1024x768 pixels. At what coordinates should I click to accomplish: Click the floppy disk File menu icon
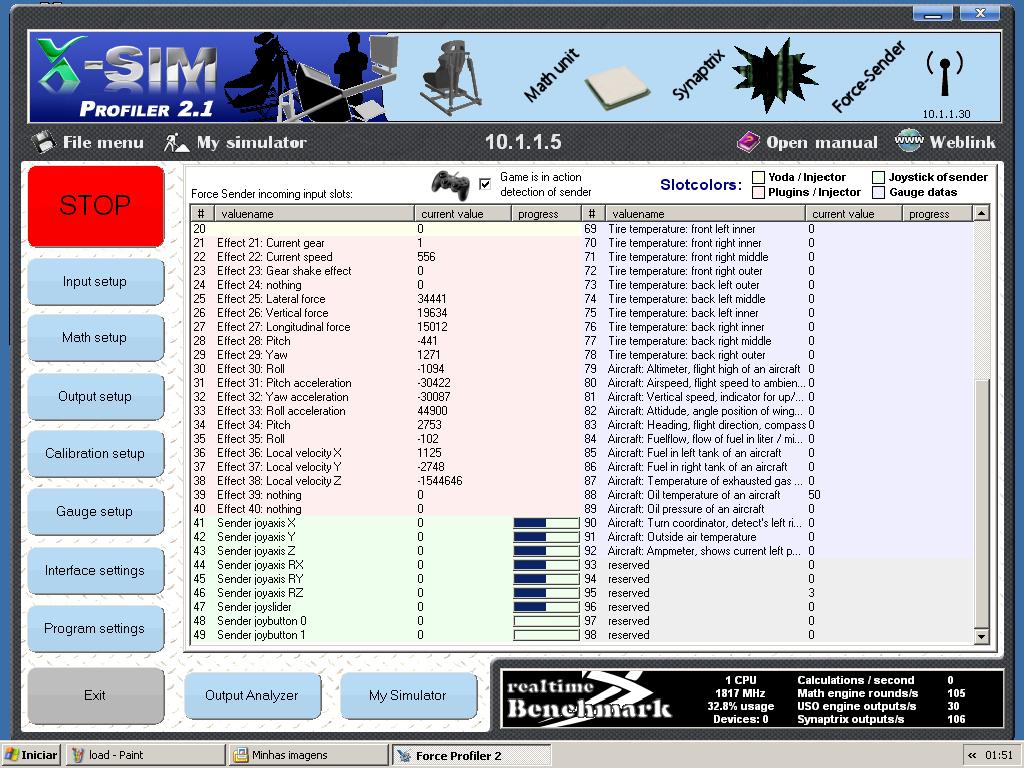coord(43,142)
